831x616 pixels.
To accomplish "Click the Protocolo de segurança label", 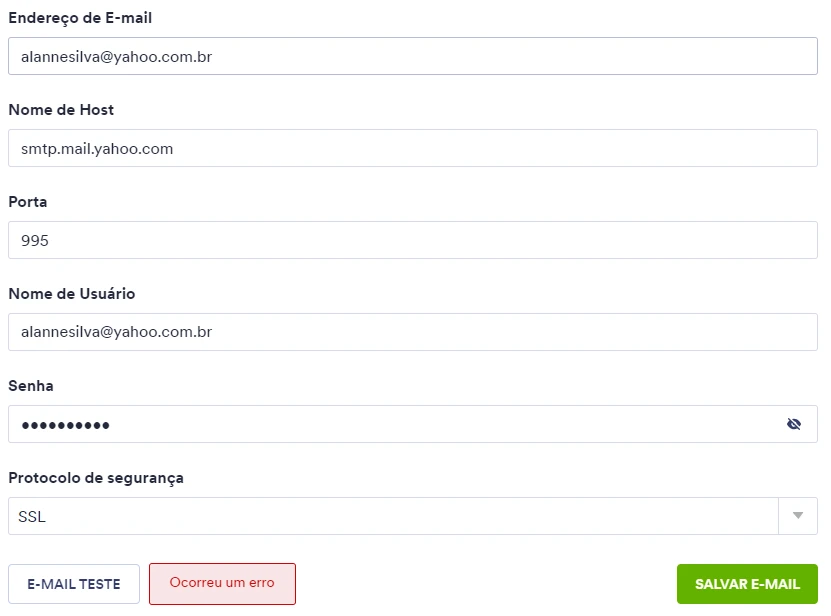I will pos(95,478).
